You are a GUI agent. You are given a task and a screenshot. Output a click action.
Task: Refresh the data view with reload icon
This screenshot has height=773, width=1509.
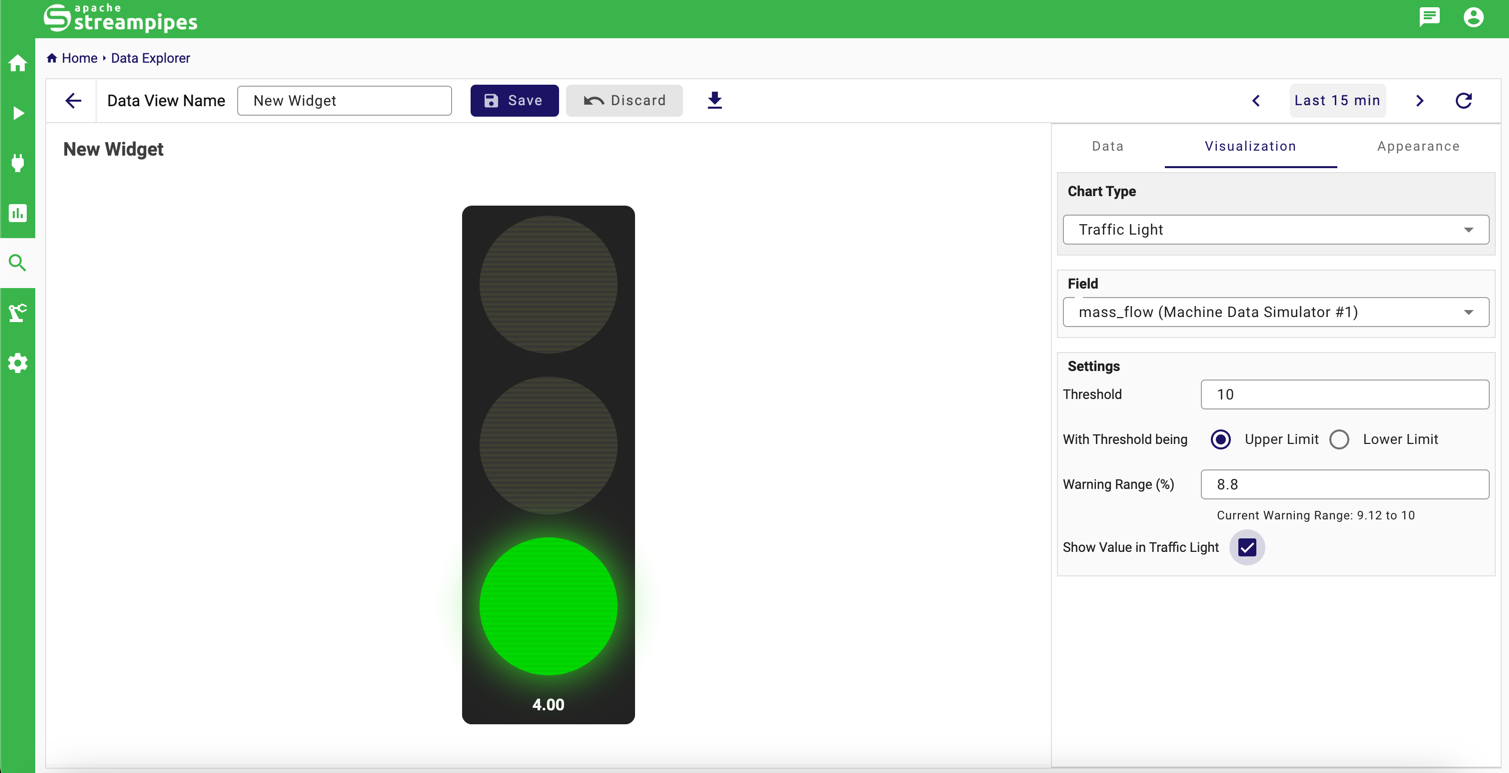click(1464, 101)
